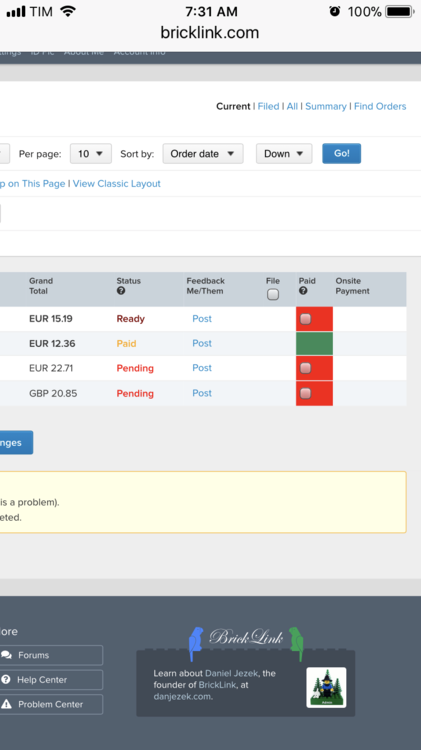Click the alarm clock icon in status bar
The width and height of the screenshot is (421, 750).
pos(334,11)
